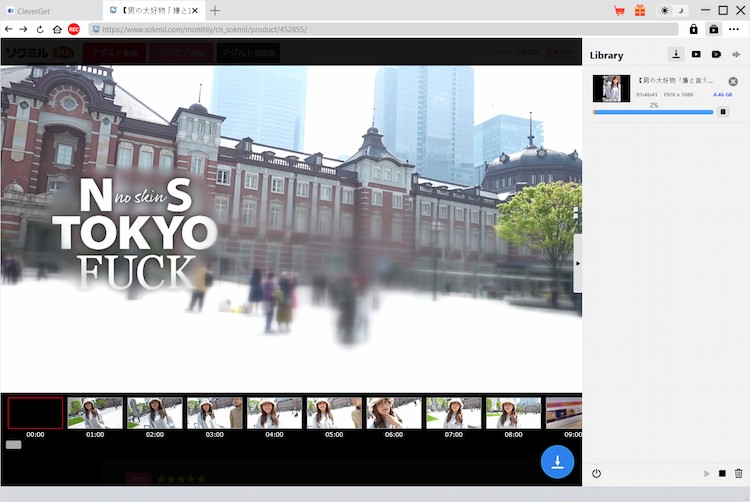The image size is (750, 502).
Task: Open the shopping cart icon
Action: click(620, 10)
